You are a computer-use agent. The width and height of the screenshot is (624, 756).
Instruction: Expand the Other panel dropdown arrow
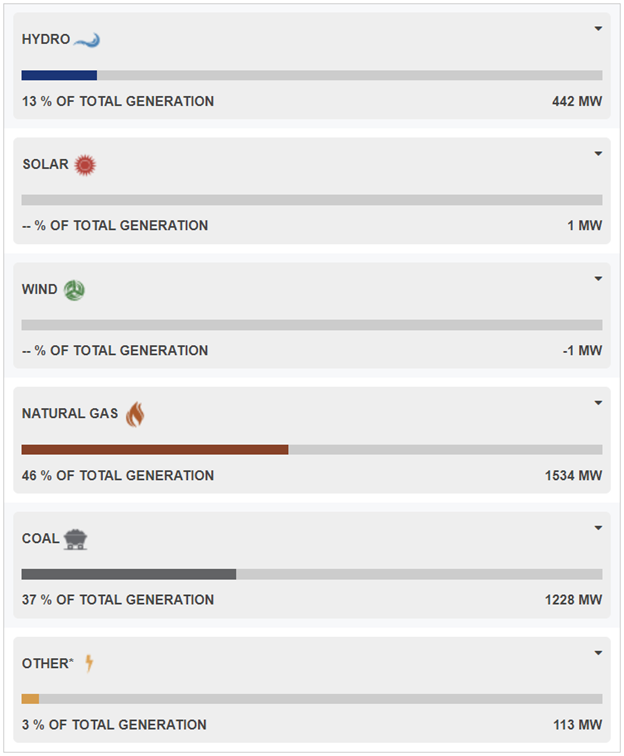pos(598,653)
